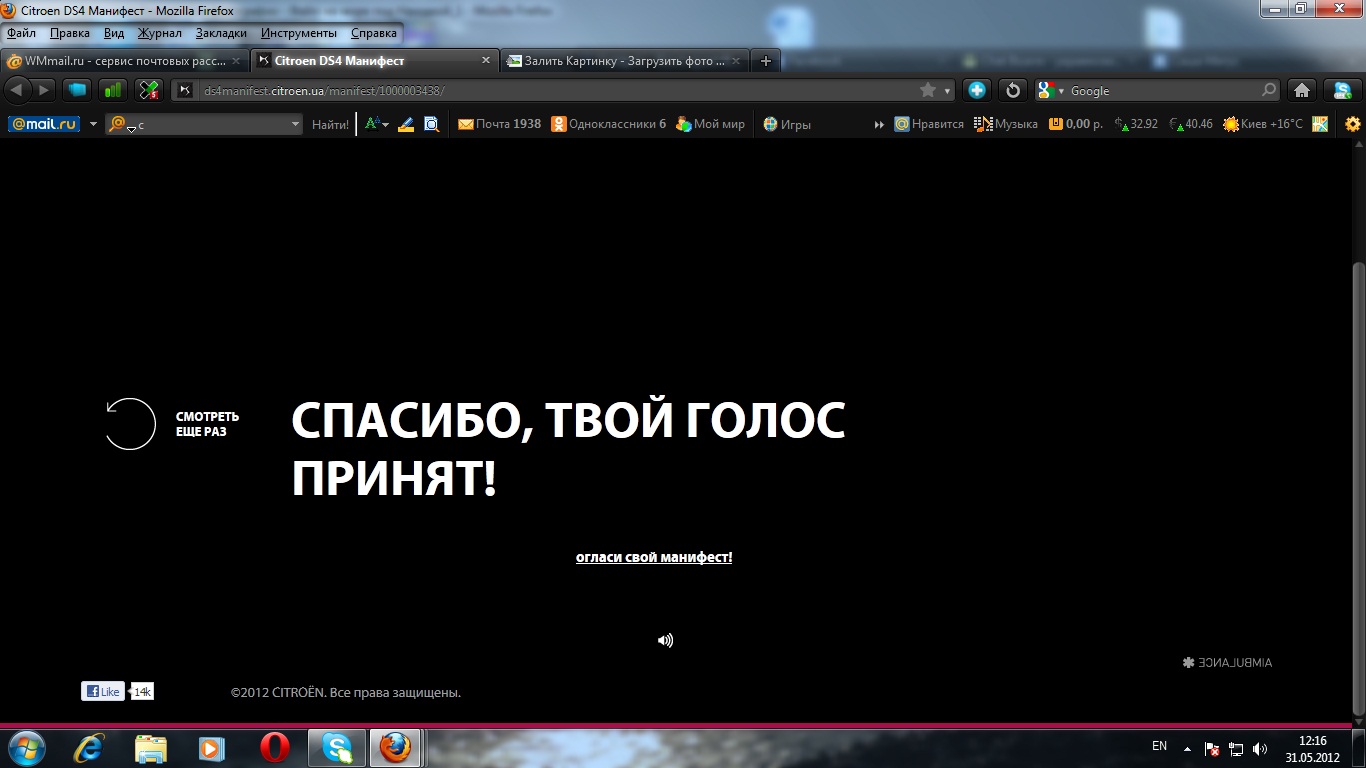Screen dimensions: 1366x768
Task: Open the system volume tray icon
Action: [x=1260, y=748]
